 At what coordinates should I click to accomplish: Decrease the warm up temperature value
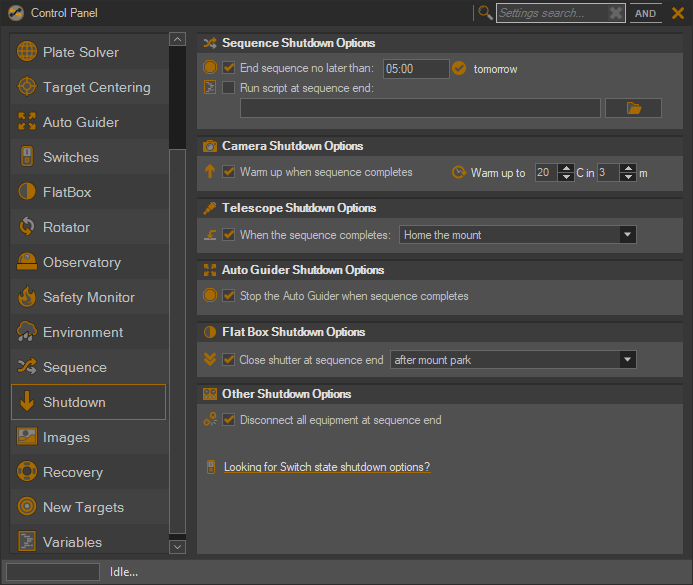(566, 177)
